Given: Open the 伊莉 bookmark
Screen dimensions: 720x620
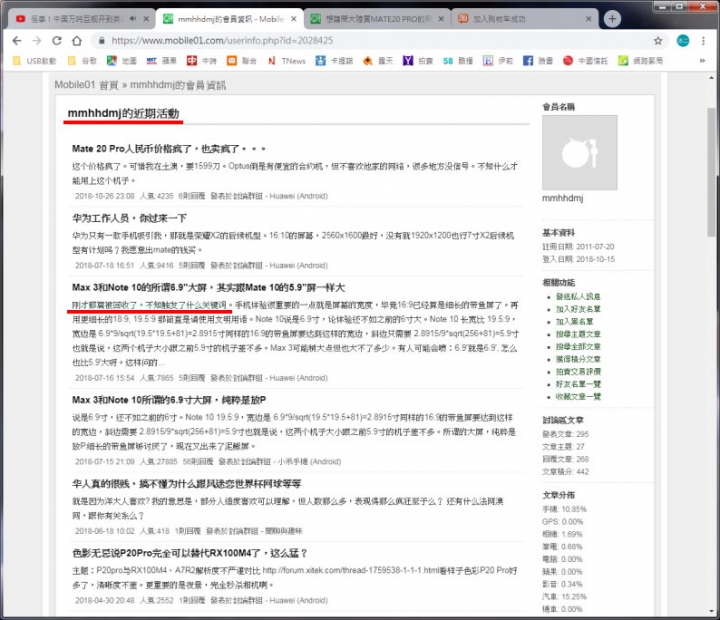Looking at the screenshot, I should pos(498,61).
